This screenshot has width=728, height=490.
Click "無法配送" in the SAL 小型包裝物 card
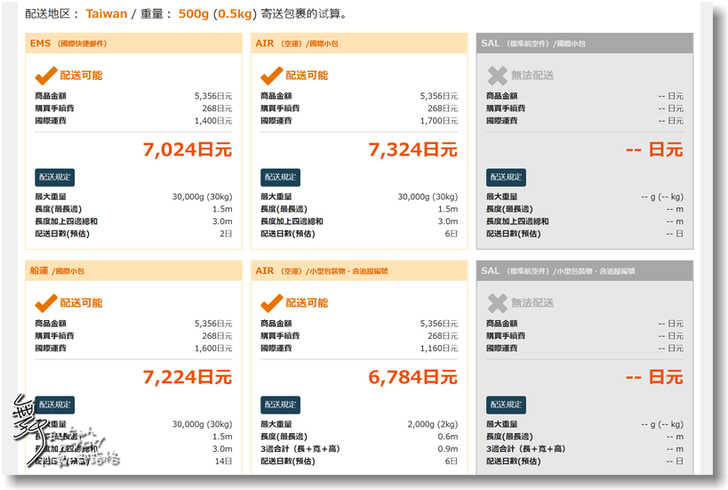coord(533,303)
